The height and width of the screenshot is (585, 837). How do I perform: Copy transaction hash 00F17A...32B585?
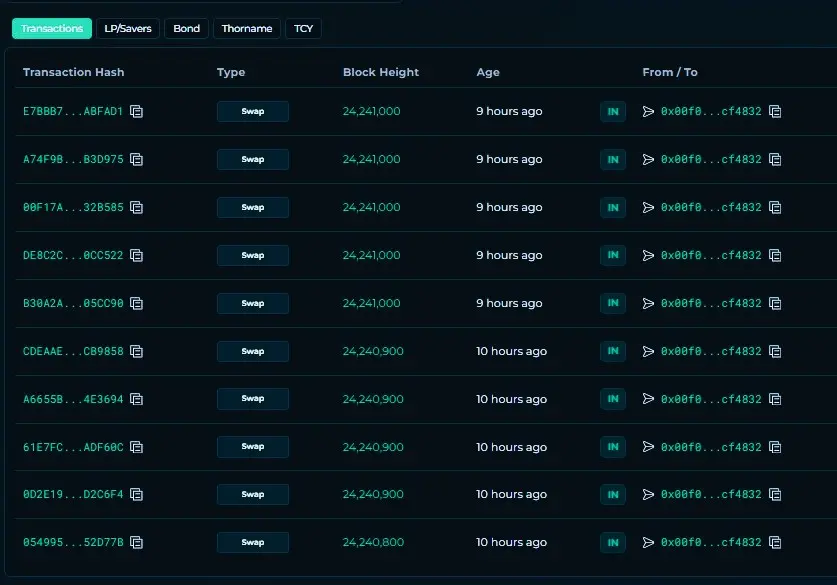pos(137,208)
